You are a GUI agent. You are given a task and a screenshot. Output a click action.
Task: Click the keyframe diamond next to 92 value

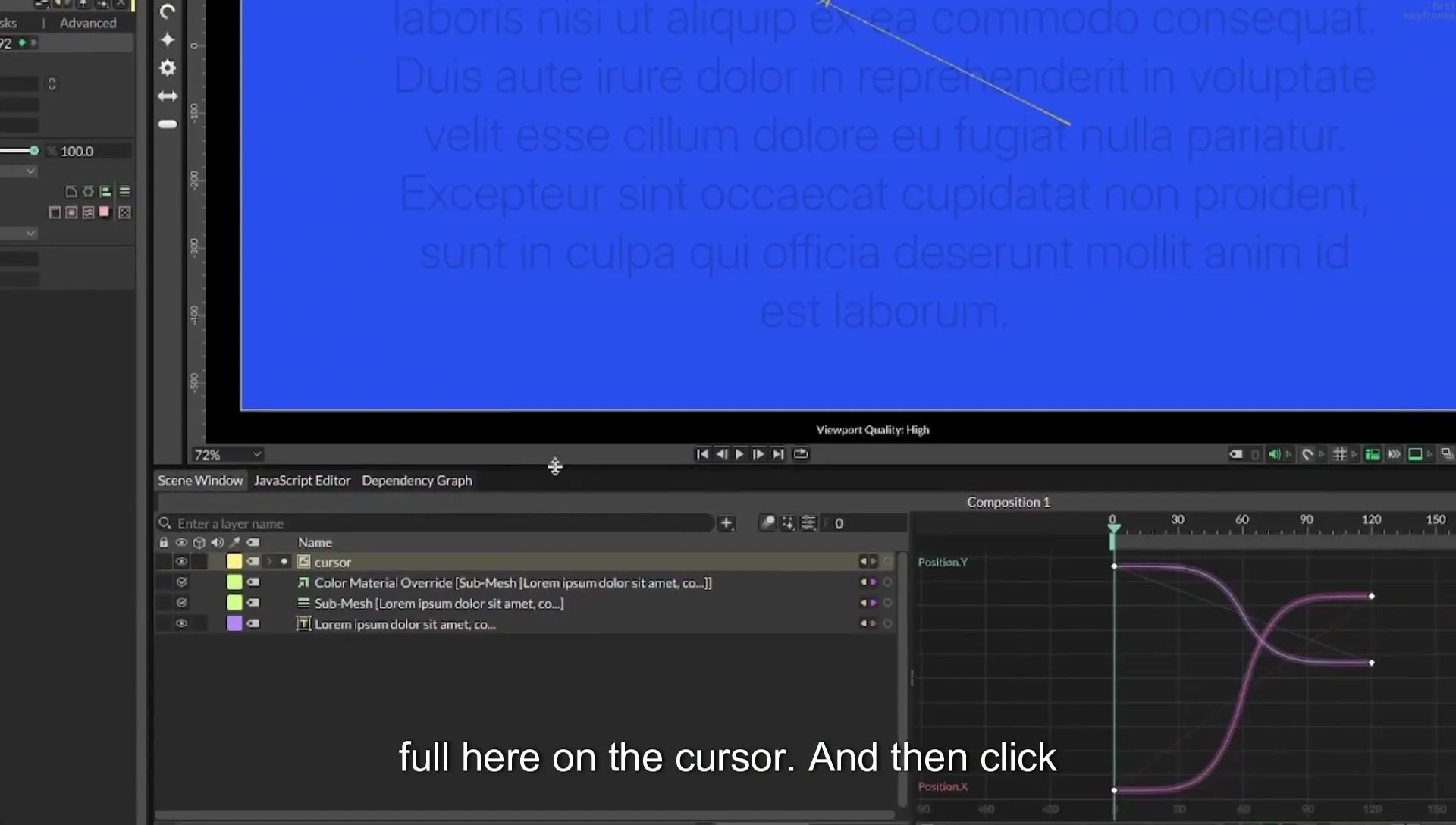coord(23,43)
